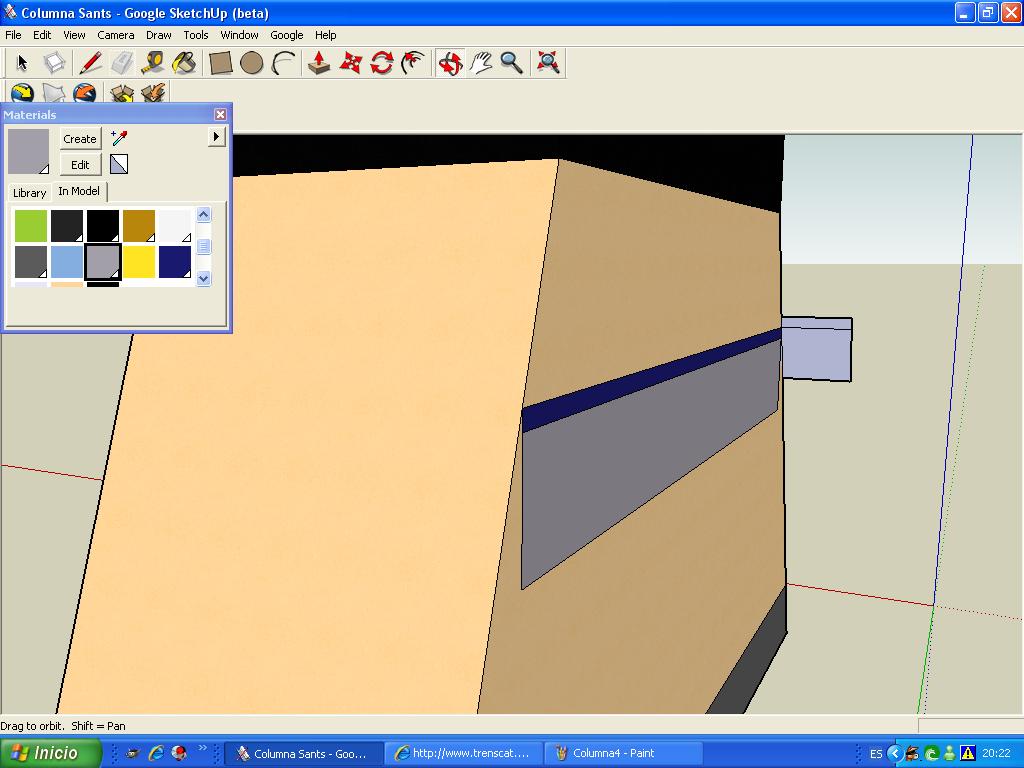Screen dimensions: 1024x768
Task: Switch to the Library tab
Action: point(29,192)
